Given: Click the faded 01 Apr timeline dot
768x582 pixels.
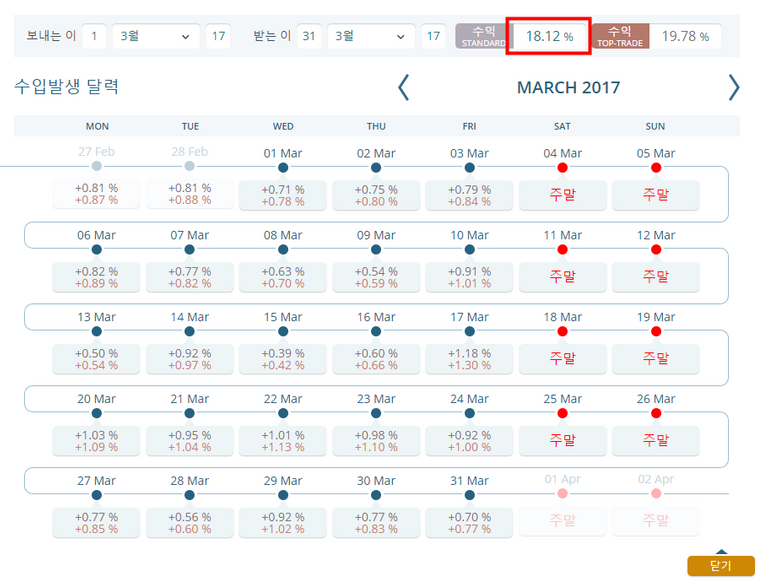Looking at the screenshot, I should (x=562, y=494).
